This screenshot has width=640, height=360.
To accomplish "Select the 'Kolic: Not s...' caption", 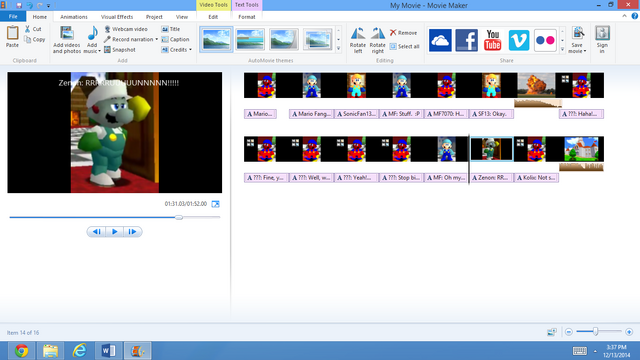I will (x=536, y=178).
